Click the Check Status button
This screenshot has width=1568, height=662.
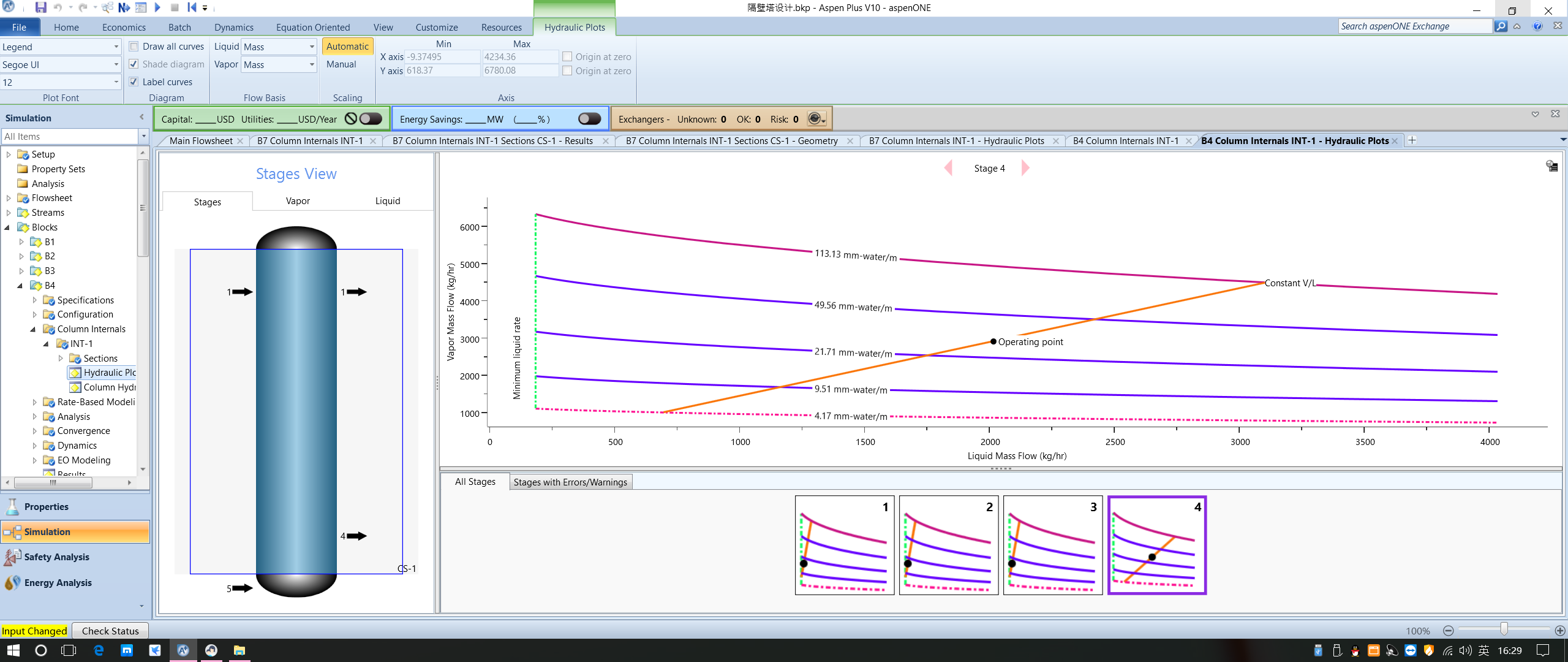110,631
